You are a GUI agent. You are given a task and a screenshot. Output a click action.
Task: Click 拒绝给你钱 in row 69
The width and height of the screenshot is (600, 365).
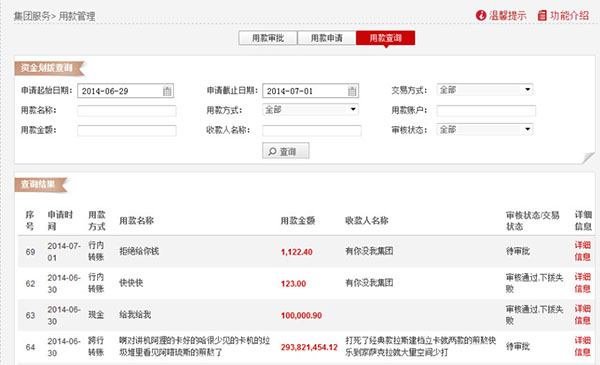click(x=139, y=251)
